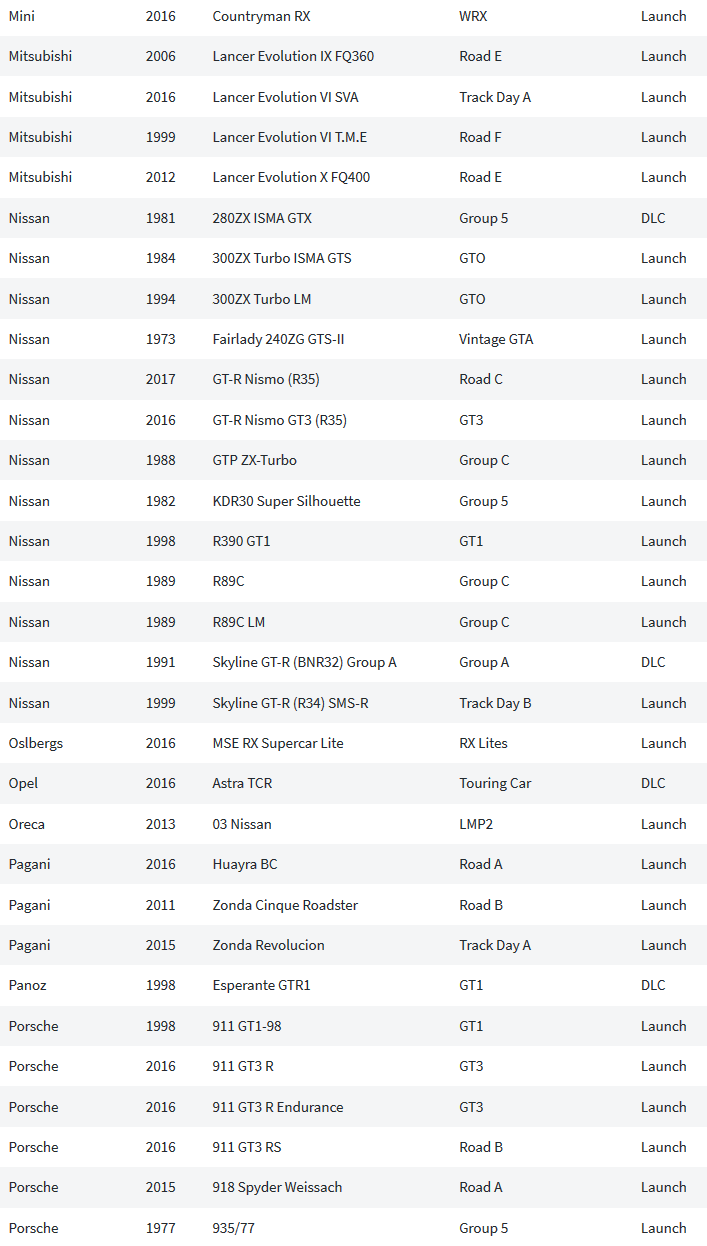Click 918 Spyder Weissach model
Viewport: 707px width, 1246px height.
tap(277, 1187)
